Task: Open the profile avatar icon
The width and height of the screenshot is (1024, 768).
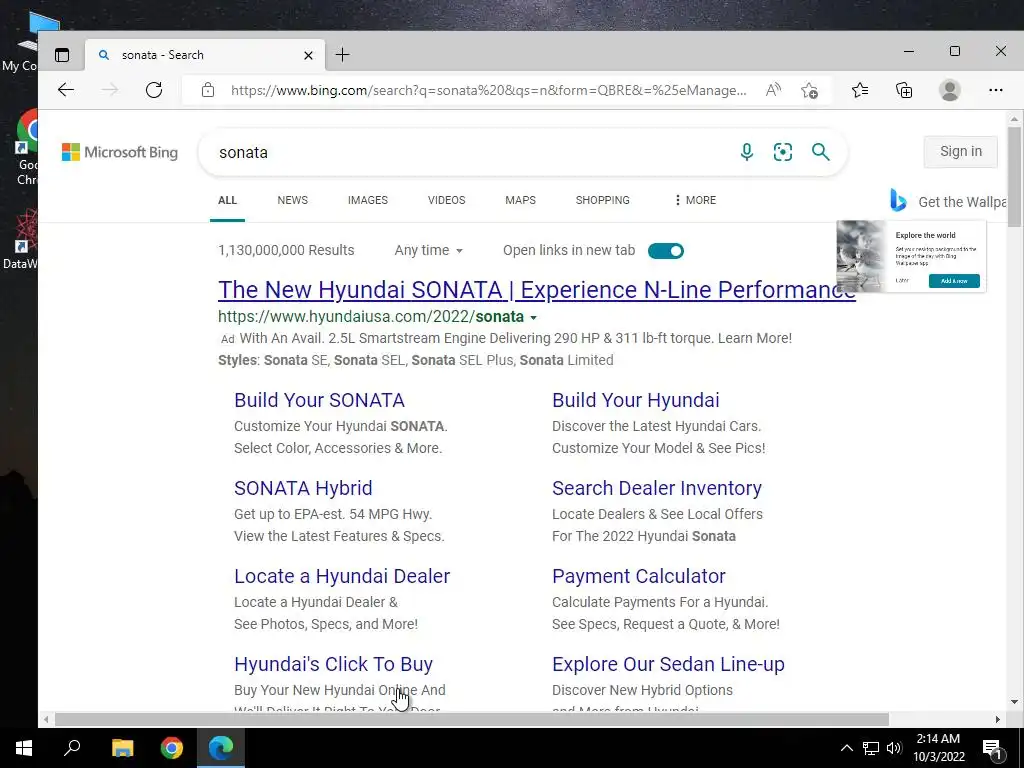Action: click(950, 90)
